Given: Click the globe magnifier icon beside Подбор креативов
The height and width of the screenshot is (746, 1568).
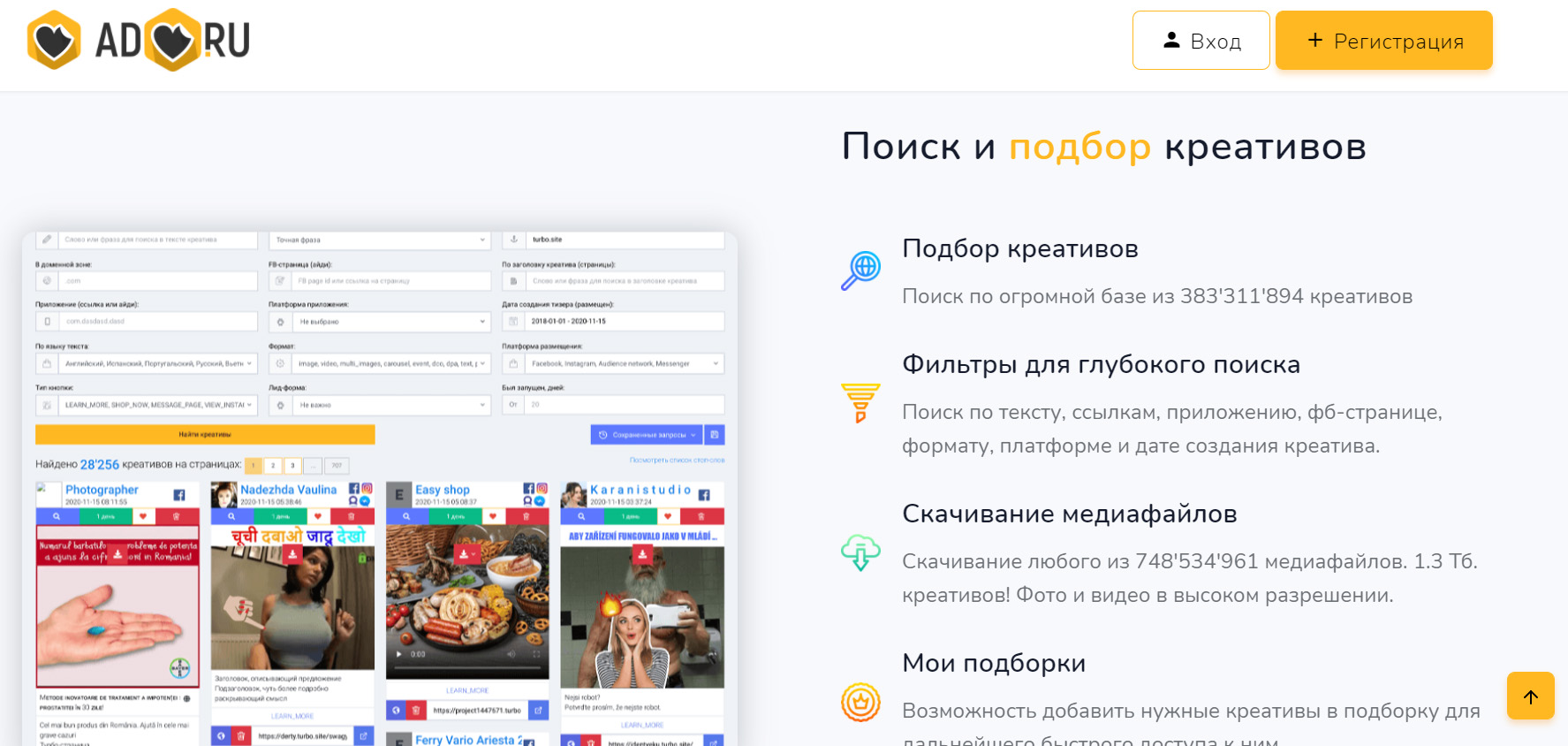Looking at the screenshot, I should pos(860,270).
